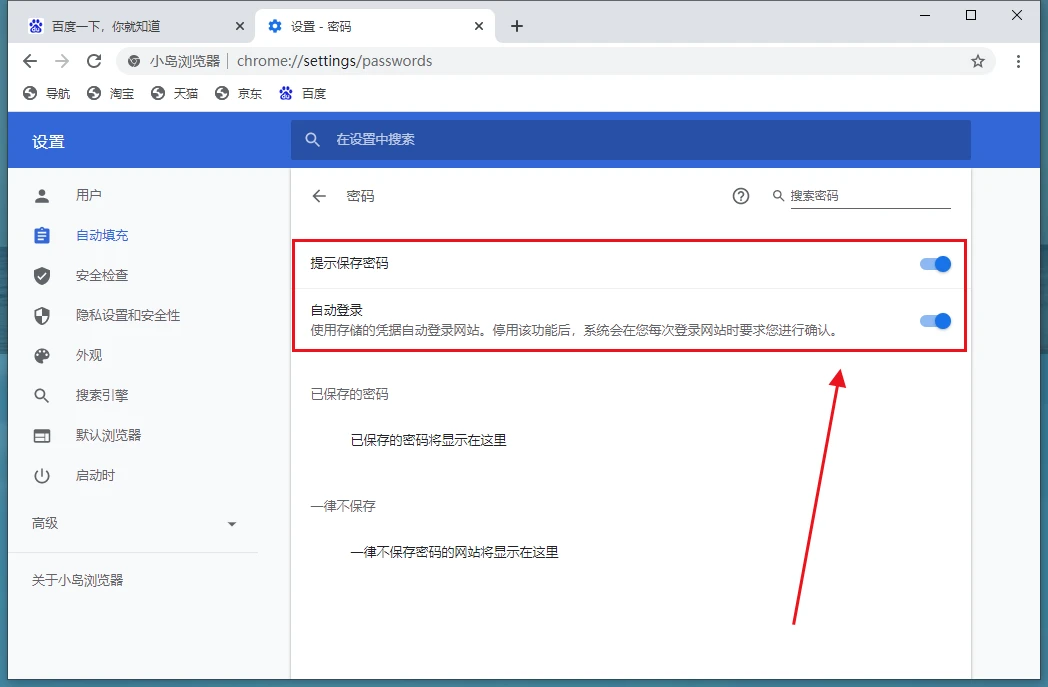
Task: Toggle the 提示保存密码 switch
Action: point(935,264)
